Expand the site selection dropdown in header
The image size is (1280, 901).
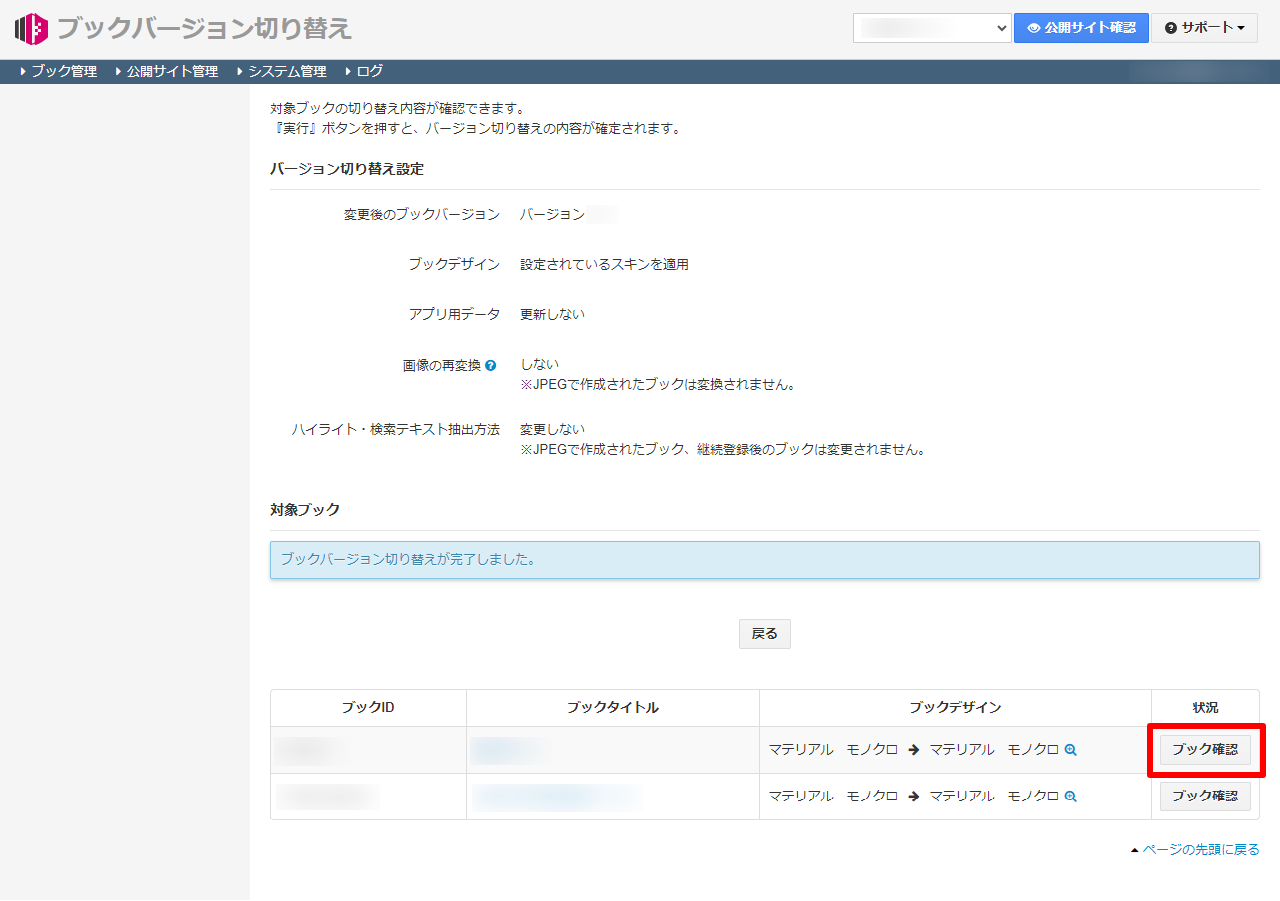tap(932, 28)
